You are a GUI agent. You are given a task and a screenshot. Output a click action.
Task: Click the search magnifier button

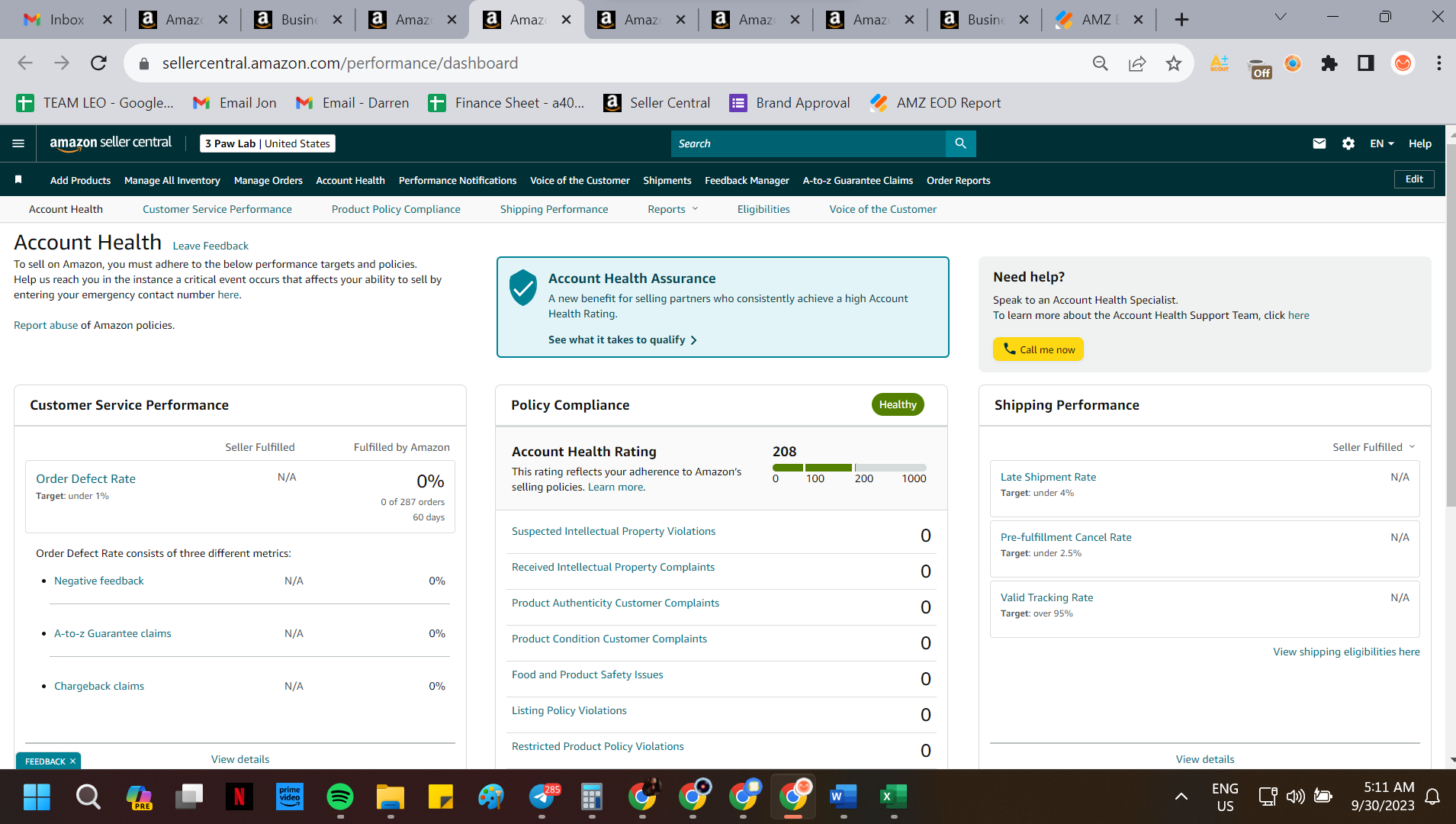click(x=960, y=143)
